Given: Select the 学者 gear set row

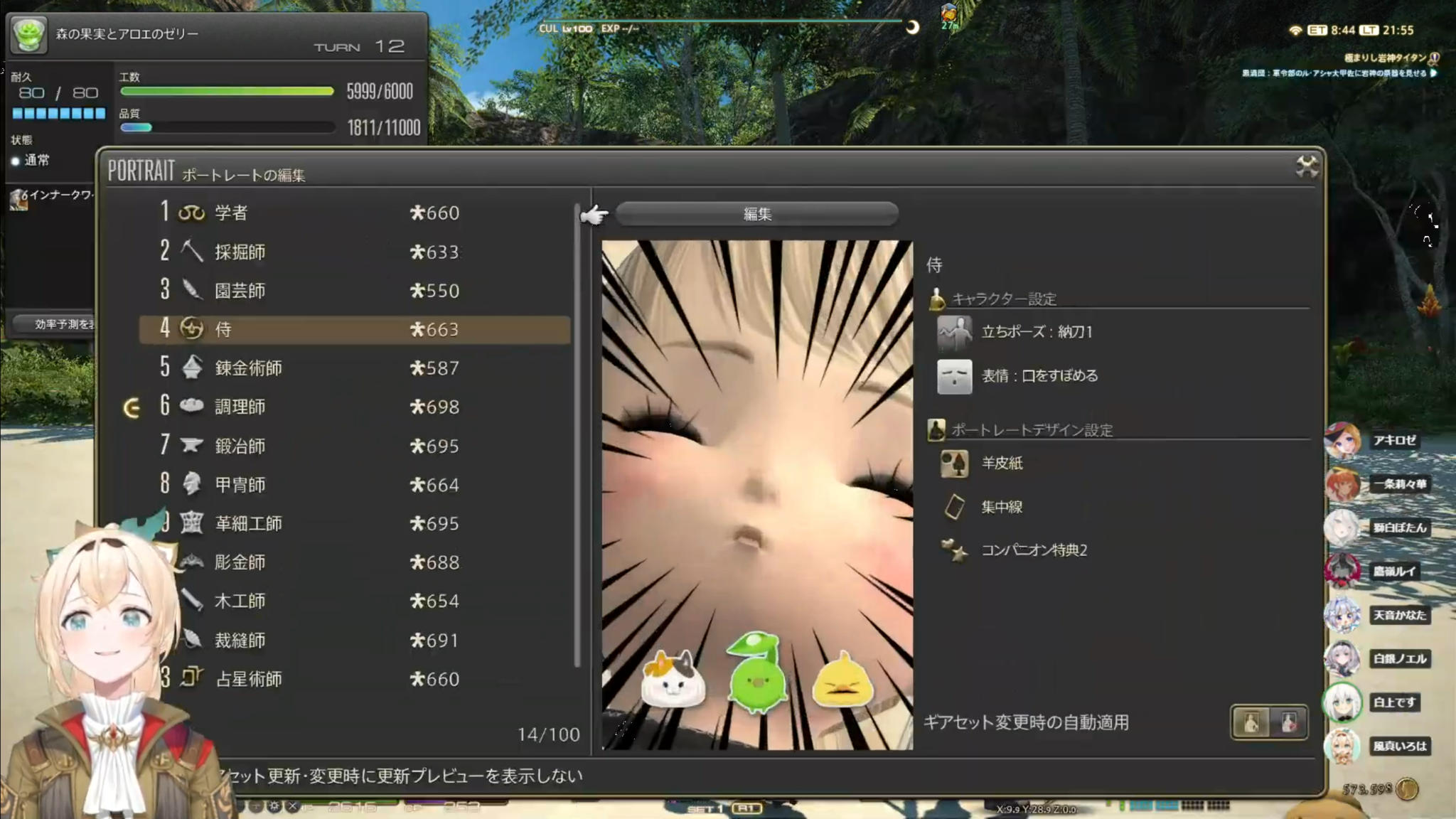Looking at the screenshot, I should click(x=355, y=213).
